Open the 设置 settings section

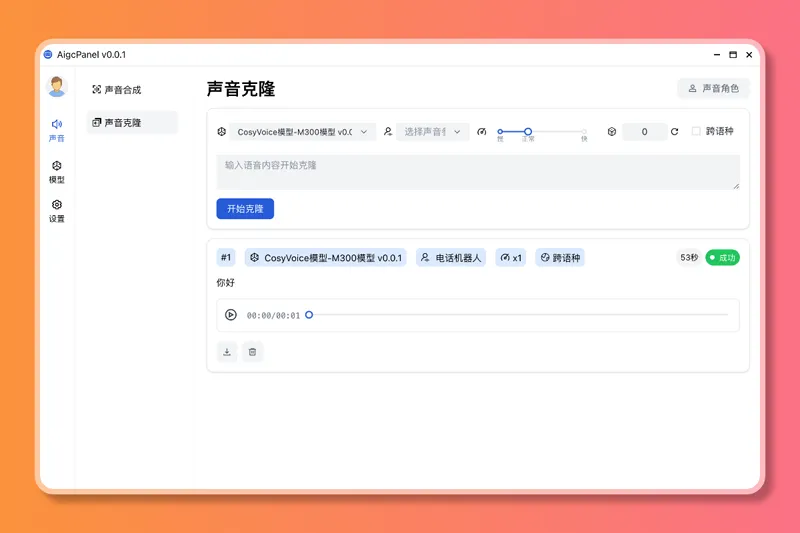point(57,210)
